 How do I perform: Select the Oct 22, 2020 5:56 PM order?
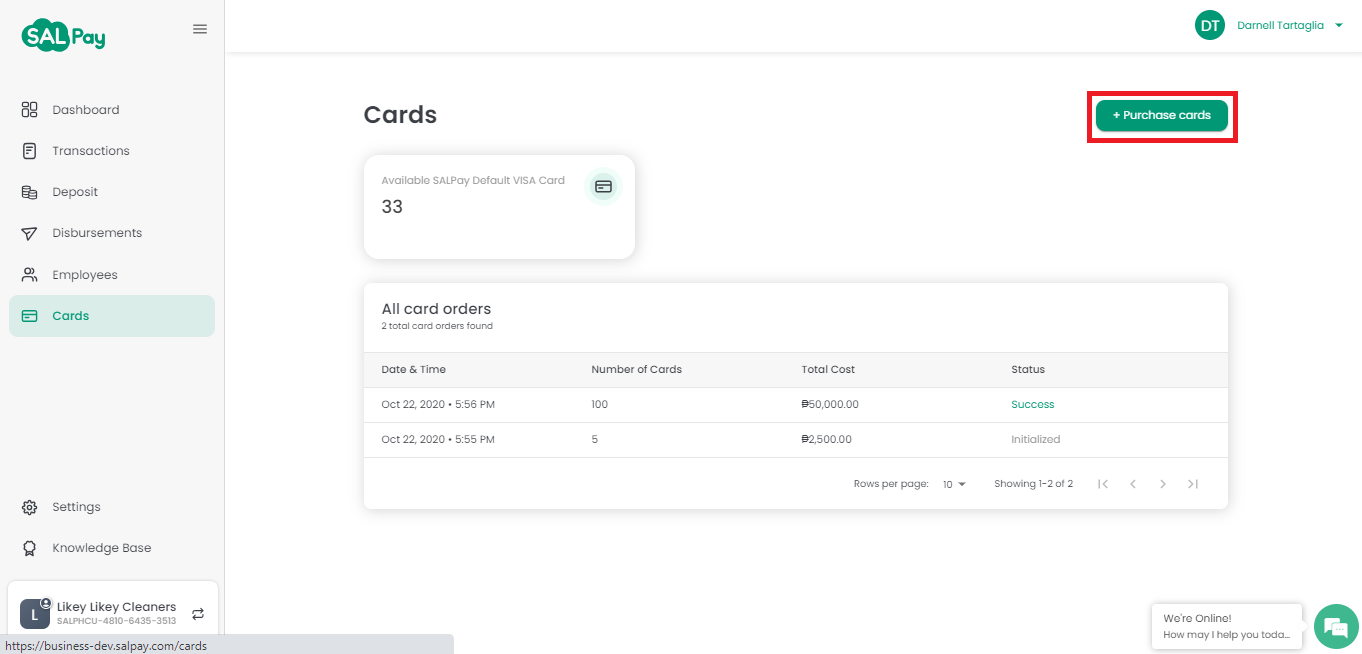coord(796,405)
